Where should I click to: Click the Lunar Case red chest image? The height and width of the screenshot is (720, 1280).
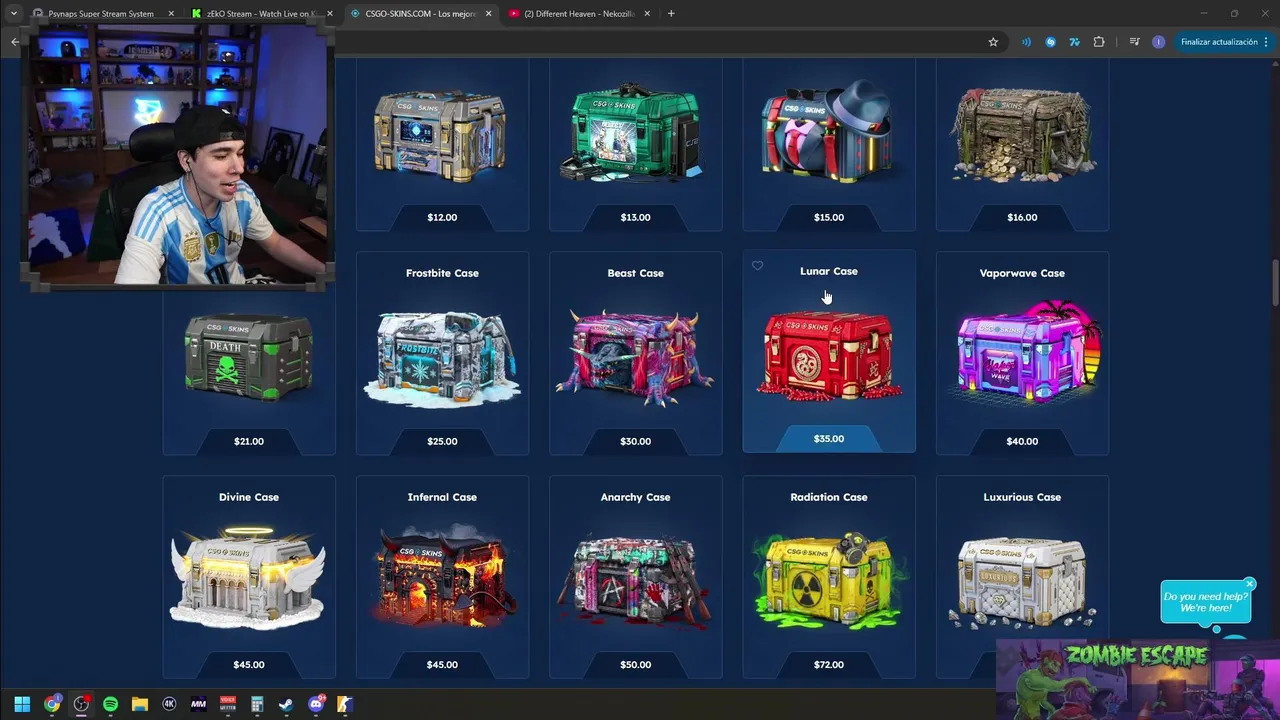(829, 355)
